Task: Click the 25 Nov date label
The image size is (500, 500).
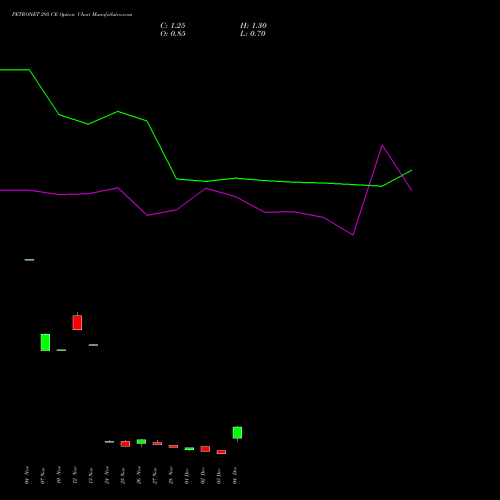Action: (123, 475)
